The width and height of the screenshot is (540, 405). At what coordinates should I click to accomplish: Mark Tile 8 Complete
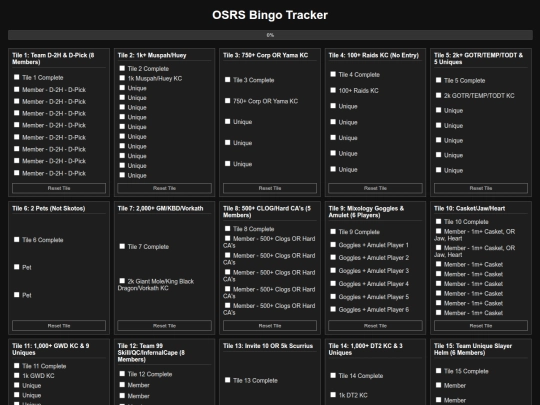227,228
